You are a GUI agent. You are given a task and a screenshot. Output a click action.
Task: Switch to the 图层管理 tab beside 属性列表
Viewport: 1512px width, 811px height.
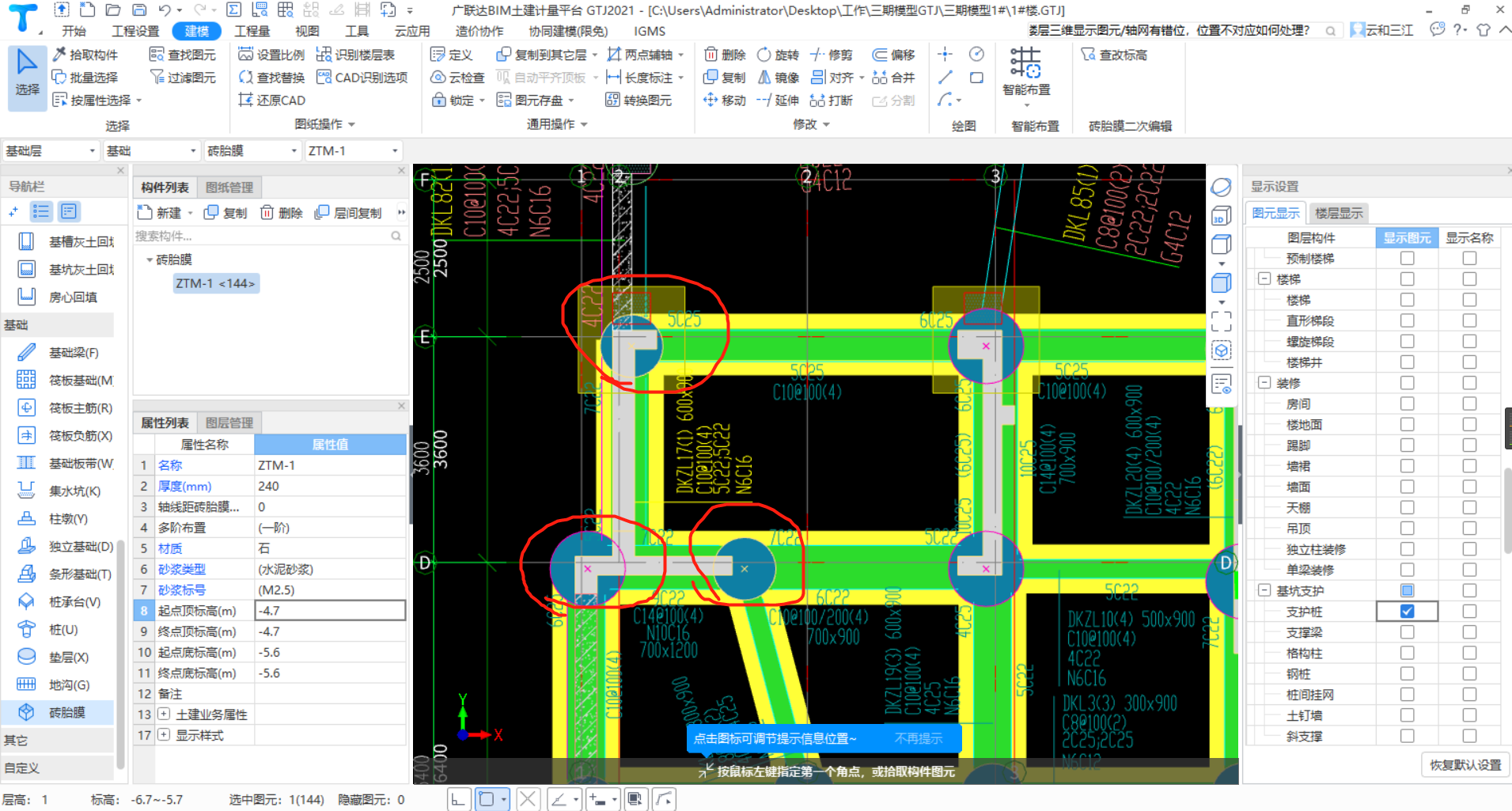coord(229,423)
